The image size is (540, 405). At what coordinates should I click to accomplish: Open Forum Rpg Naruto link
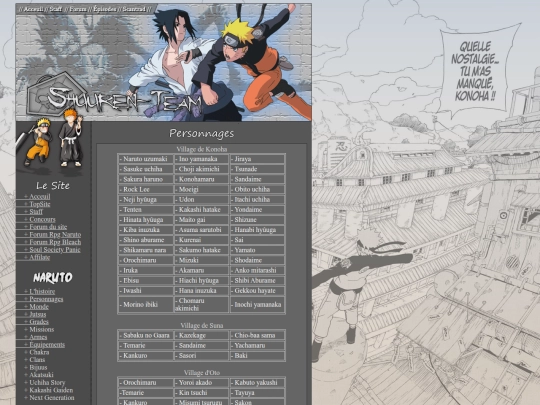pyautogui.click(x=55, y=234)
